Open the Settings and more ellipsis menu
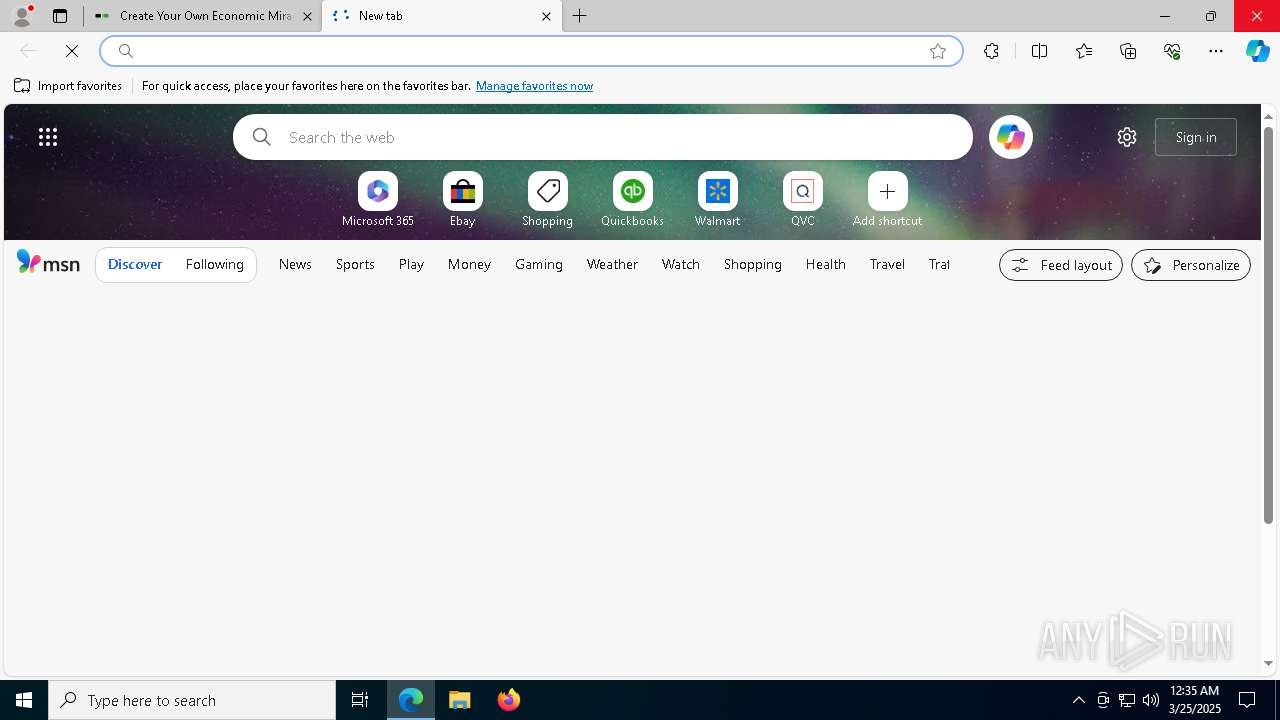The width and height of the screenshot is (1280, 720). click(1216, 51)
